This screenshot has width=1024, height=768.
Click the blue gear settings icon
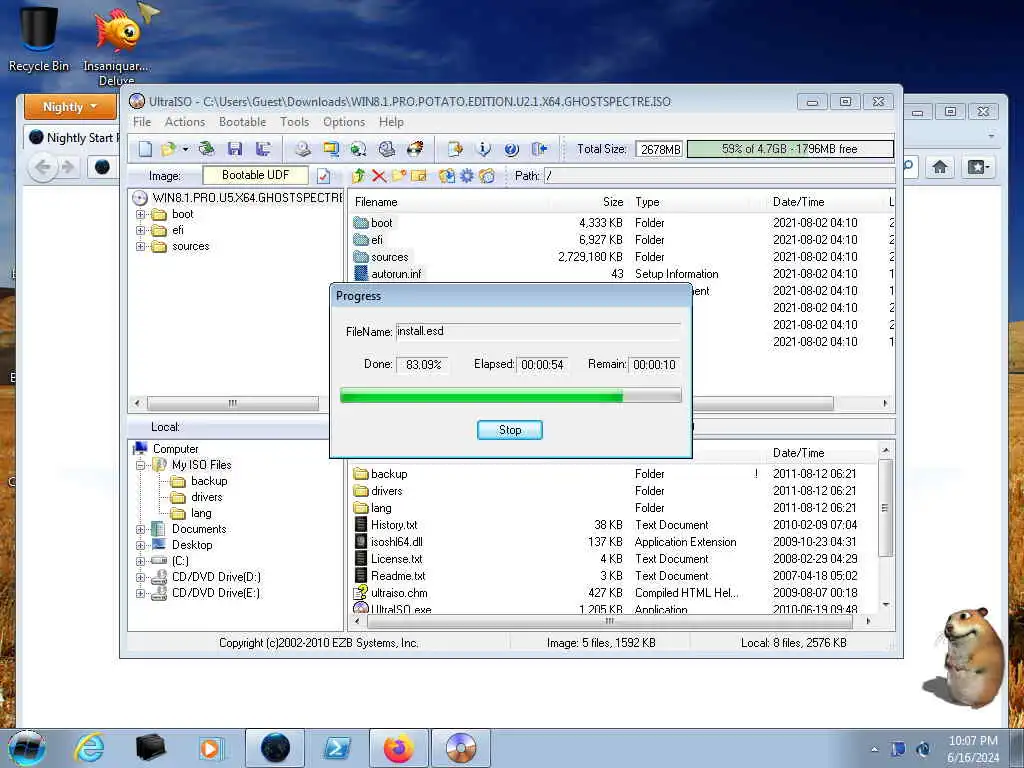[467, 176]
